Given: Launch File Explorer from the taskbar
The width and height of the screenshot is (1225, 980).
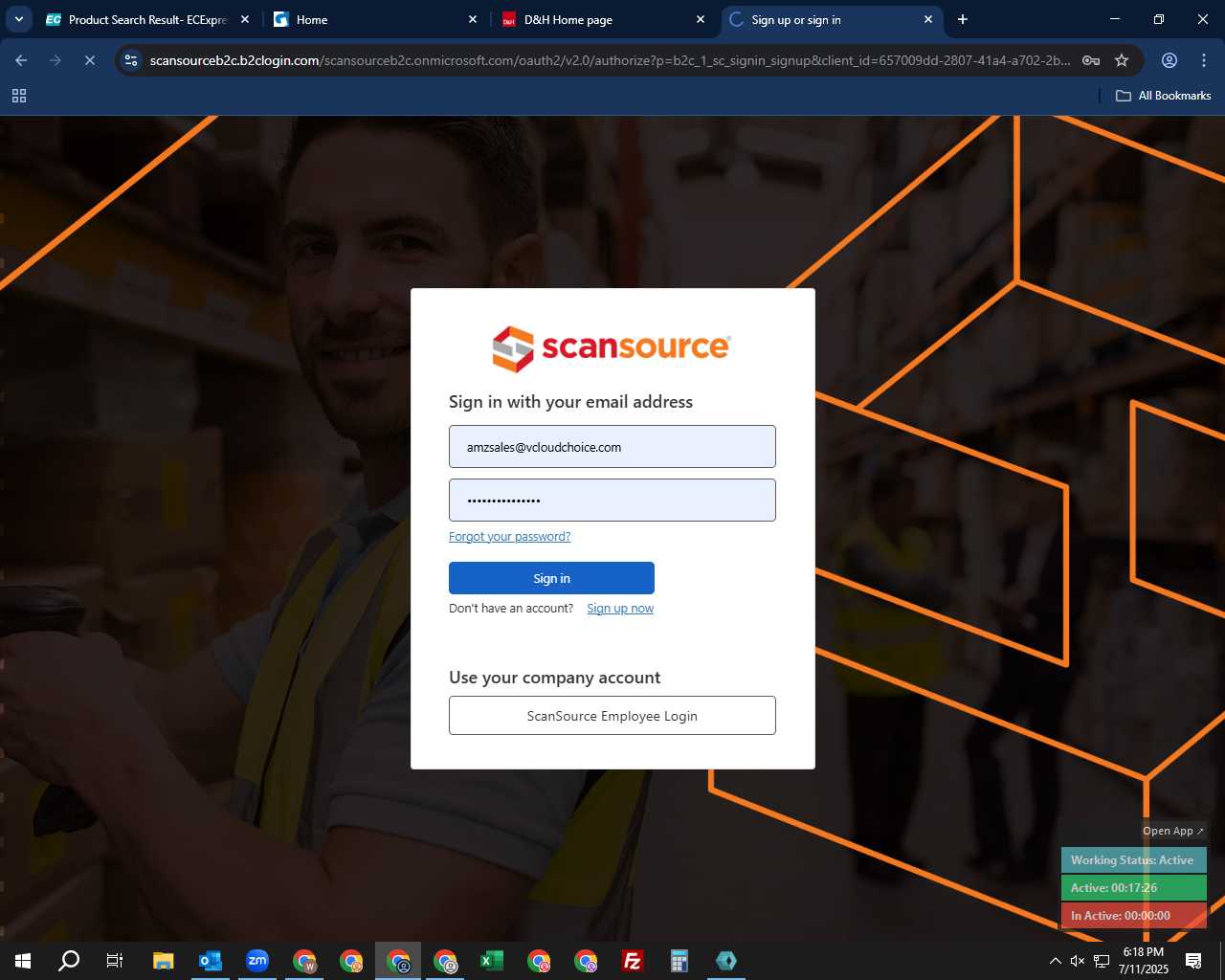Looking at the screenshot, I should [164, 961].
